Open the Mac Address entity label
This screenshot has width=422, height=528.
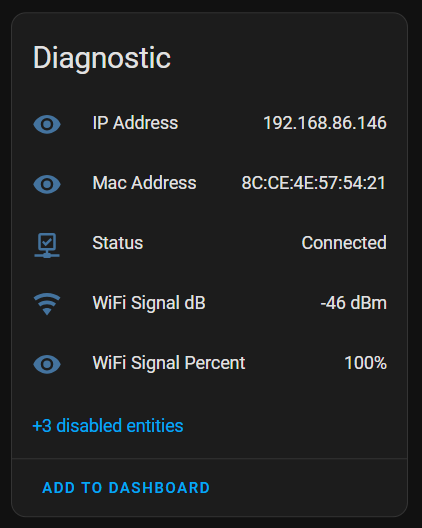[144, 183]
